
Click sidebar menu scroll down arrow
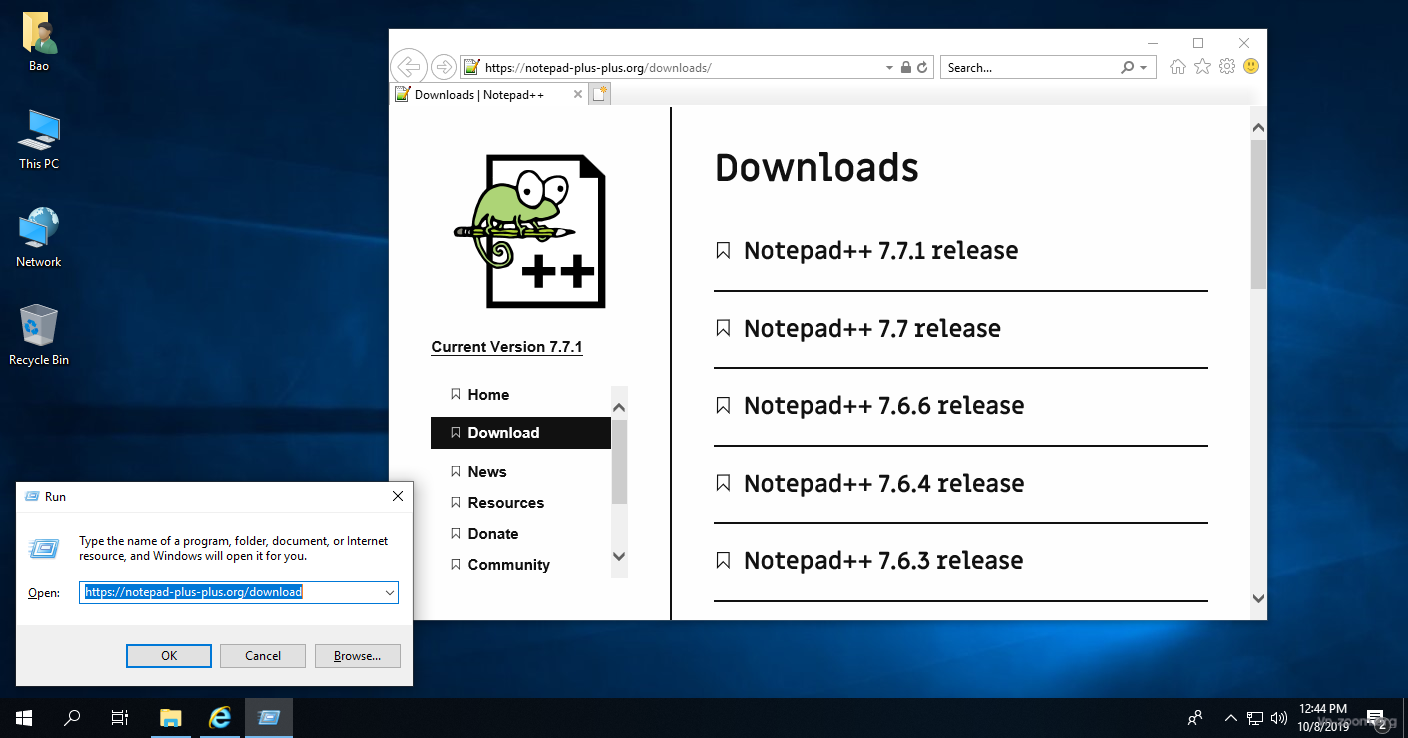[x=619, y=556]
